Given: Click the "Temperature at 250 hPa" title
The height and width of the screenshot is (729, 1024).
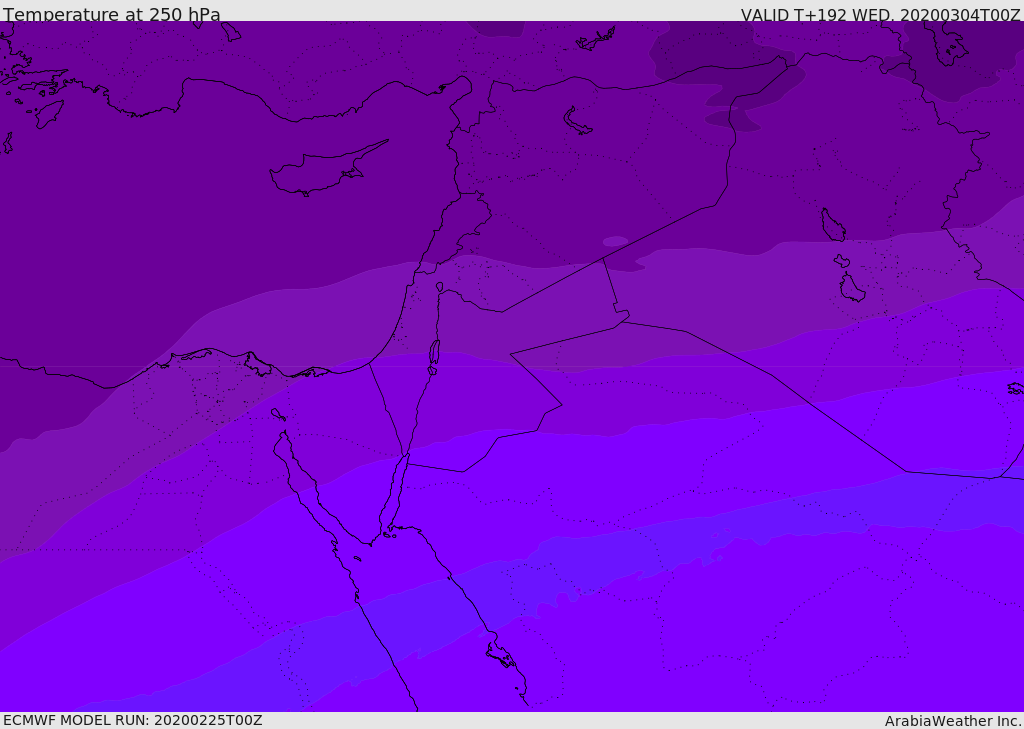Looking at the screenshot, I should coord(112,14).
